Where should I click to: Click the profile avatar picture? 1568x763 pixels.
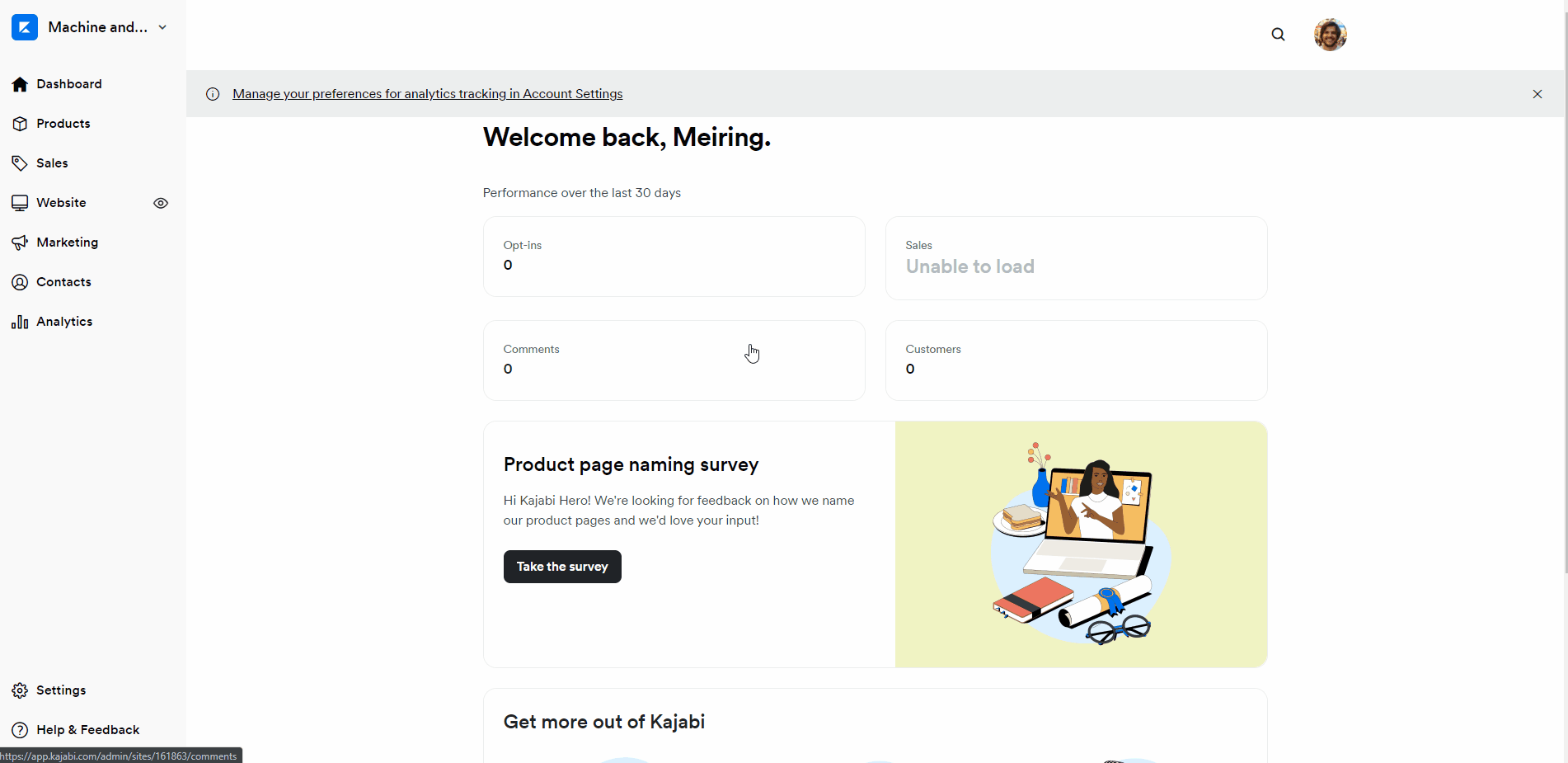(x=1330, y=34)
